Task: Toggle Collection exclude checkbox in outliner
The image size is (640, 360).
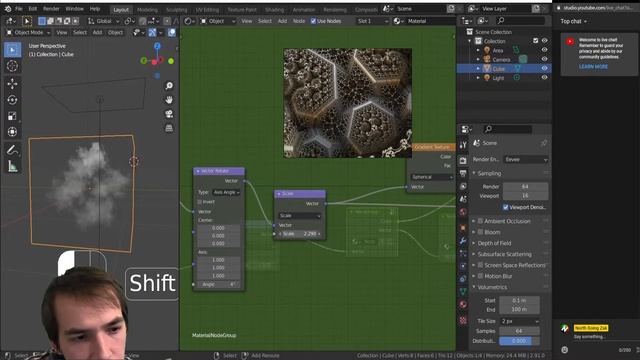Action: point(536,41)
